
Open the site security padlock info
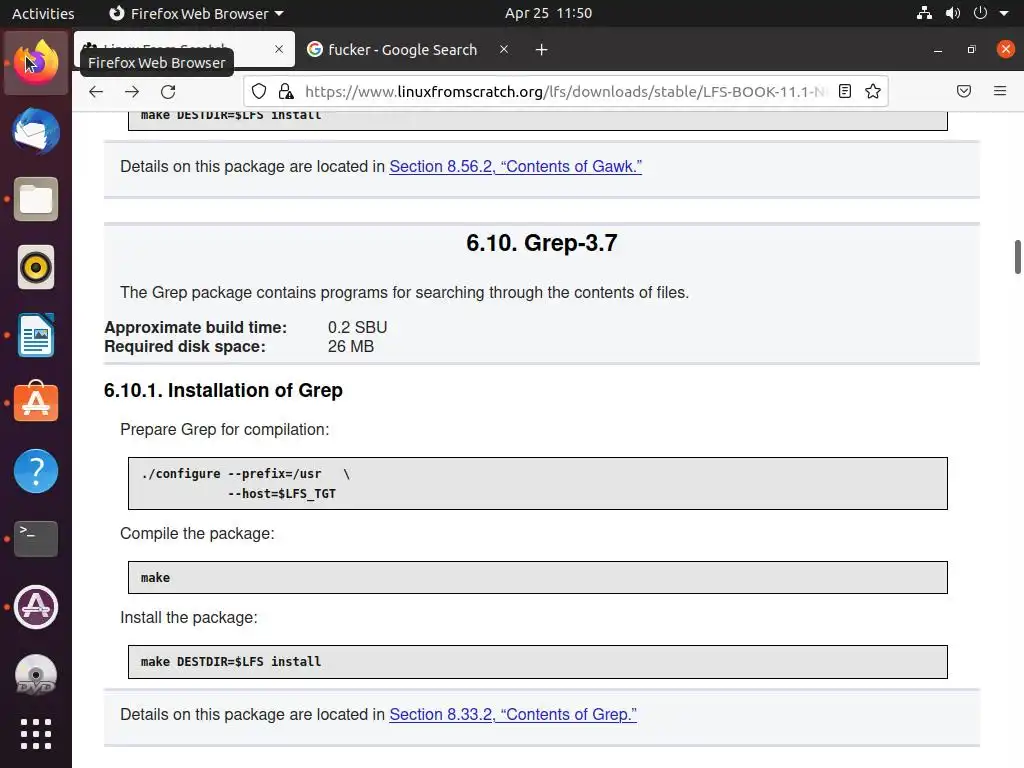(286, 91)
